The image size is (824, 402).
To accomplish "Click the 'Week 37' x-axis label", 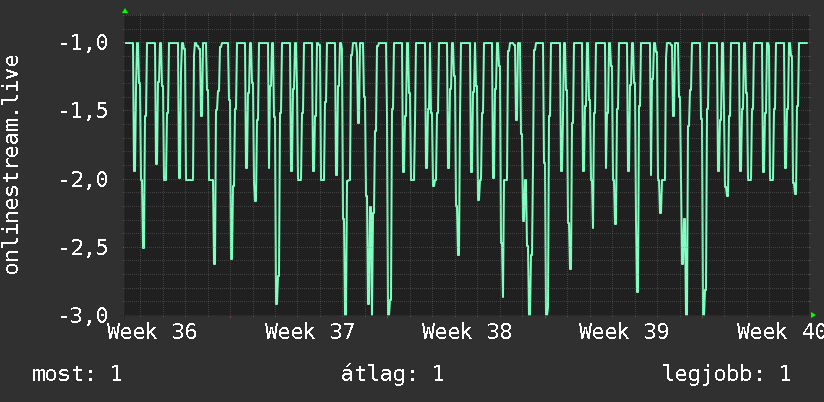I will [x=310, y=332].
